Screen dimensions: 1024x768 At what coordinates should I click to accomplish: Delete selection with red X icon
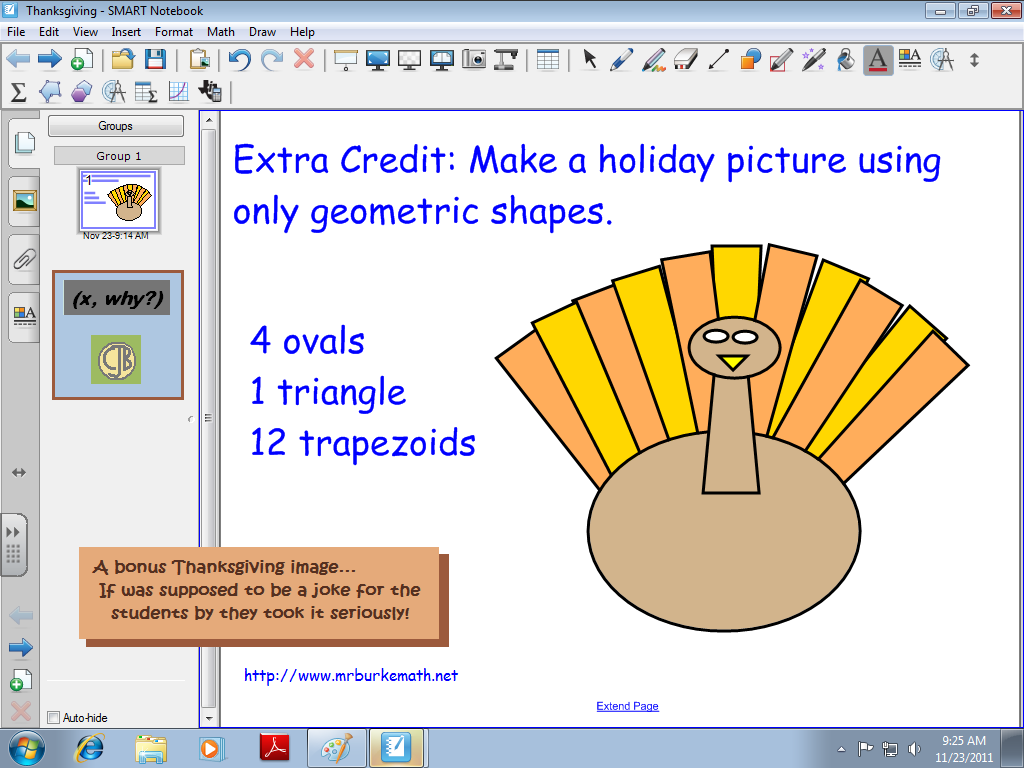pyautogui.click(x=304, y=59)
